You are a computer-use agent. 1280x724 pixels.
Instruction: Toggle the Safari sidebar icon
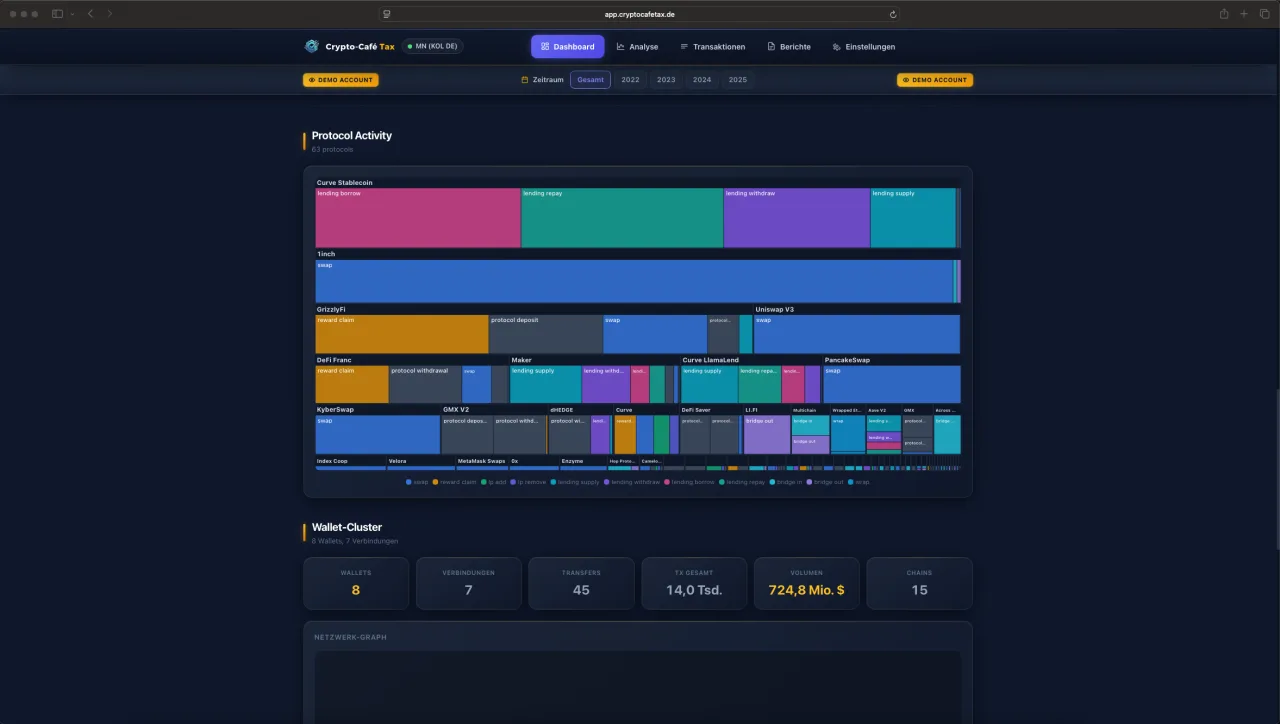57,14
